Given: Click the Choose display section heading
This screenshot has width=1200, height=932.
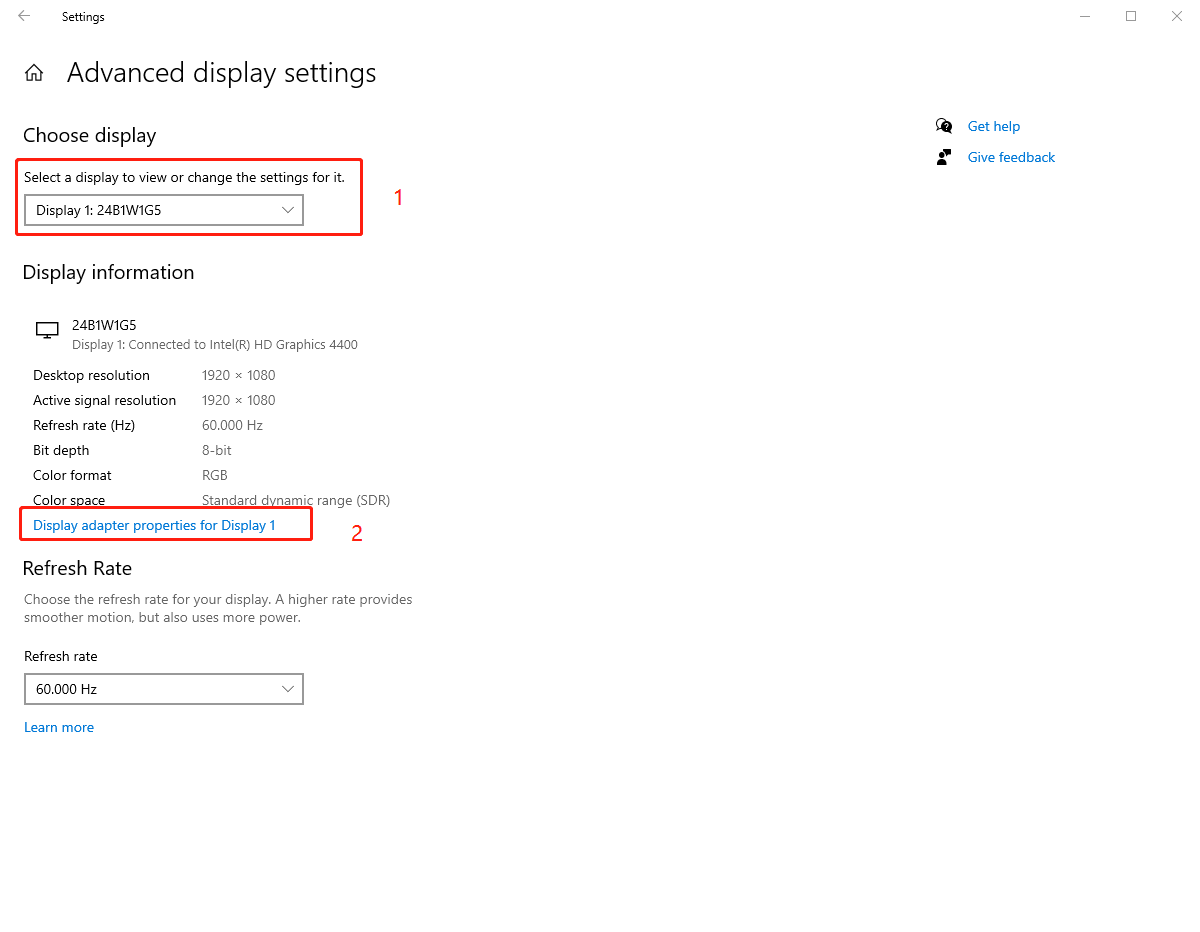Looking at the screenshot, I should (89, 135).
